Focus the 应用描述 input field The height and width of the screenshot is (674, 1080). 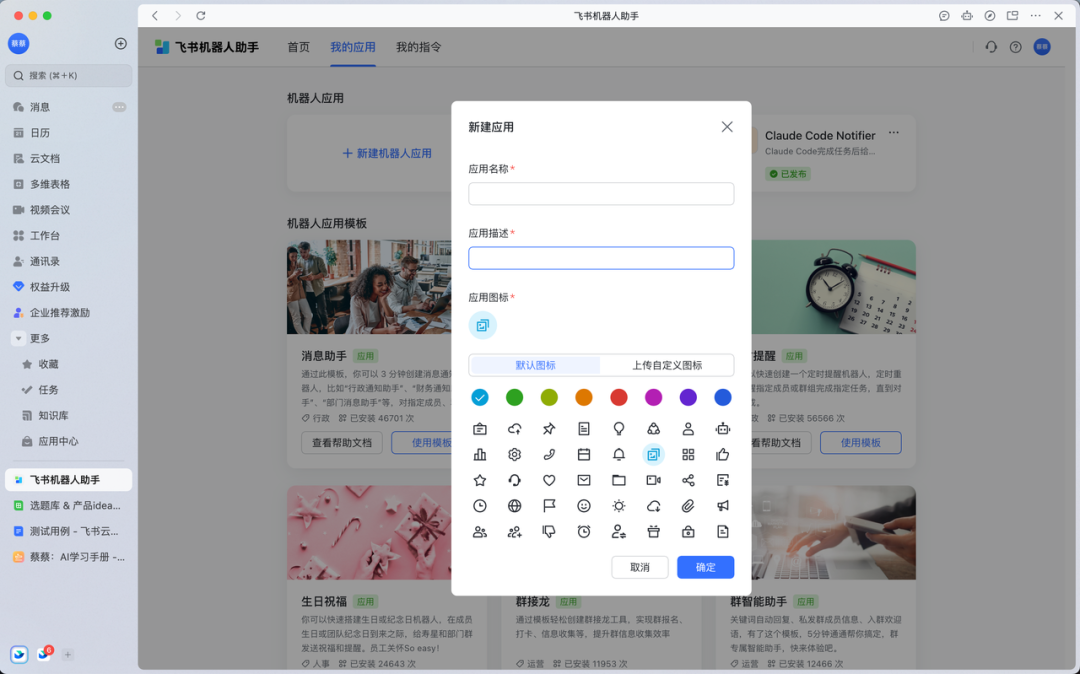(601, 258)
